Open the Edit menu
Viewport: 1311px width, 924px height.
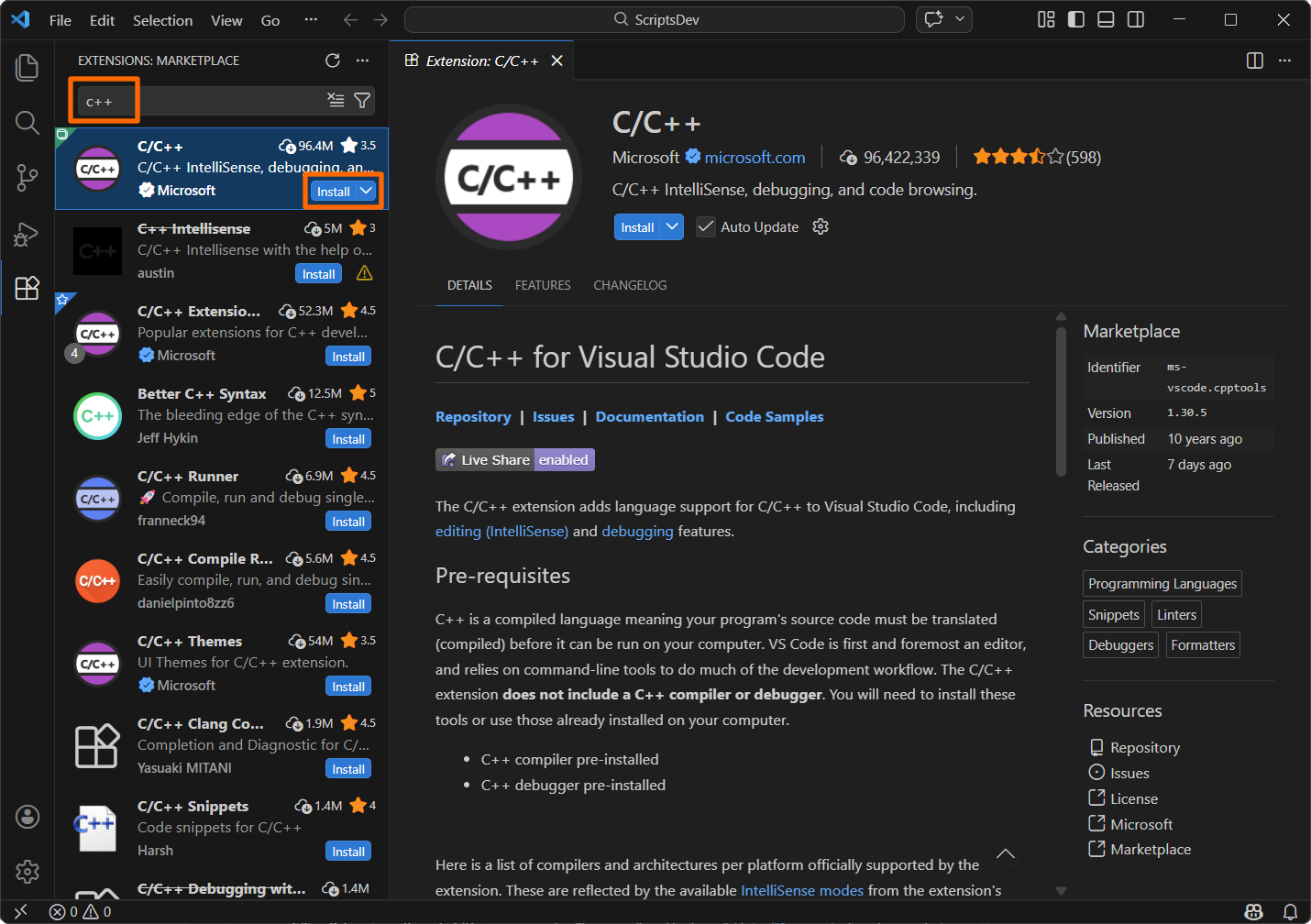(x=102, y=20)
